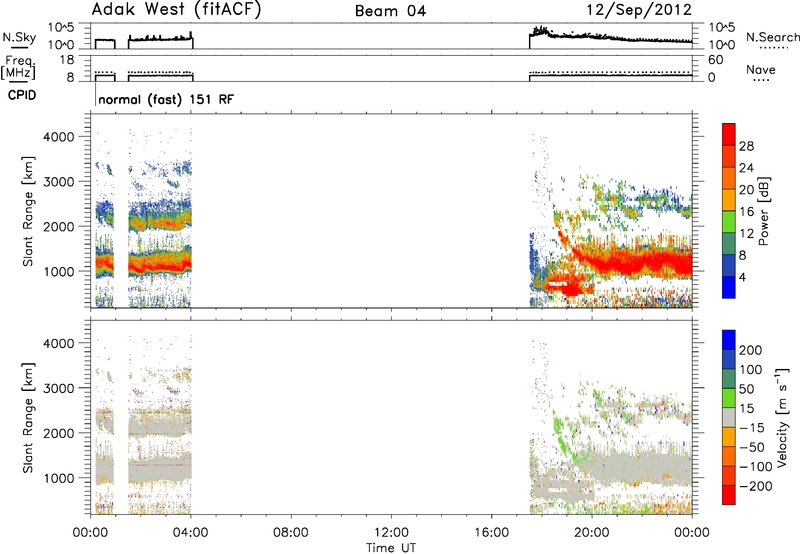Click the "Velocity [m s-1]" color bar title
The height and width of the screenshot is (554, 800).
[x=782, y=417]
